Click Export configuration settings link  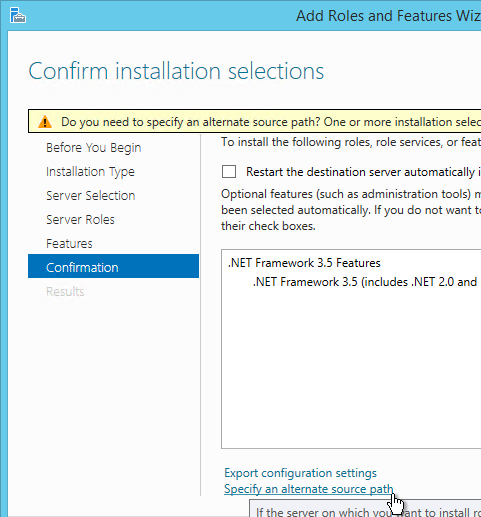(300, 473)
